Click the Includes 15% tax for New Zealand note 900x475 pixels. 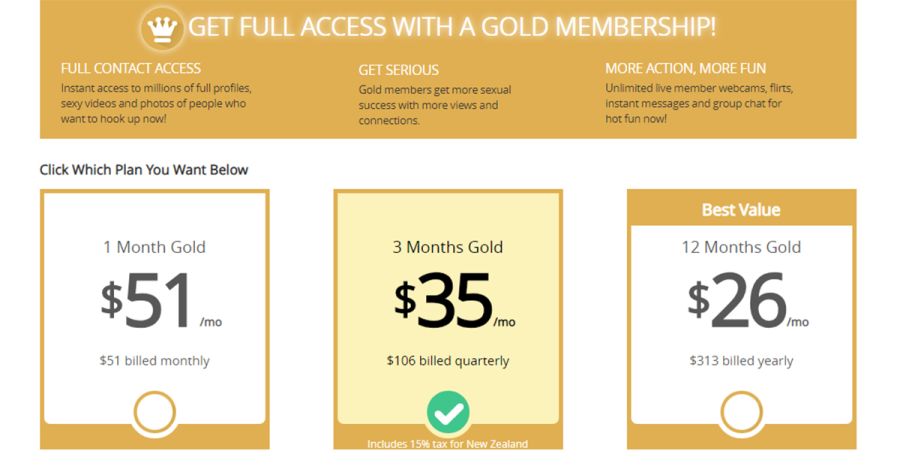pyautogui.click(x=448, y=443)
